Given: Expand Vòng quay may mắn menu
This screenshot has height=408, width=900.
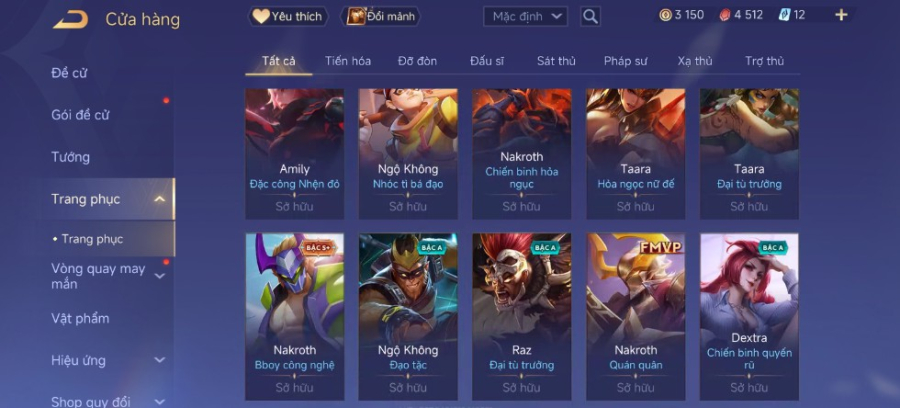Looking at the screenshot, I should coord(160,276).
